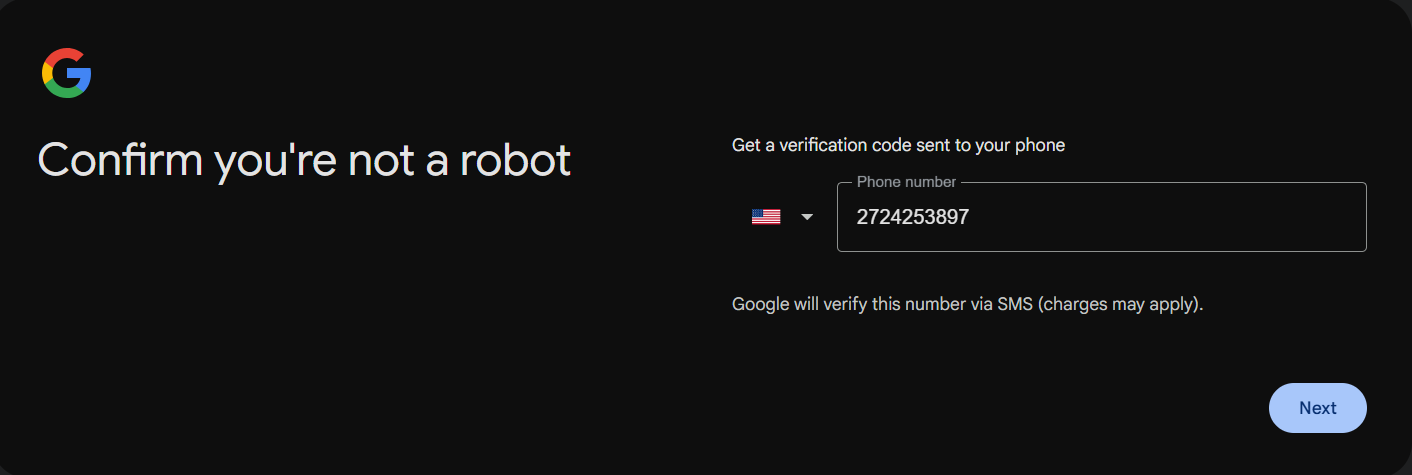Open the country selector beside the phone field
Viewport: 1412px width, 475px height.
pyautogui.click(x=783, y=217)
